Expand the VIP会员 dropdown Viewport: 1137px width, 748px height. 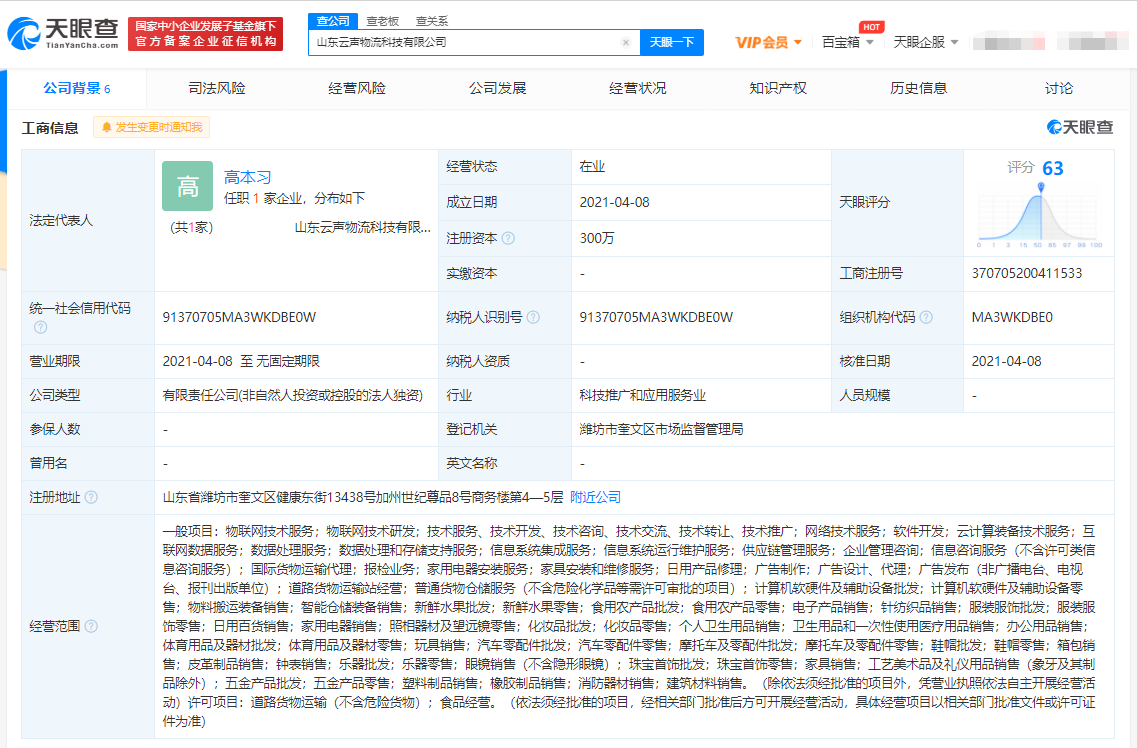click(769, 42)
